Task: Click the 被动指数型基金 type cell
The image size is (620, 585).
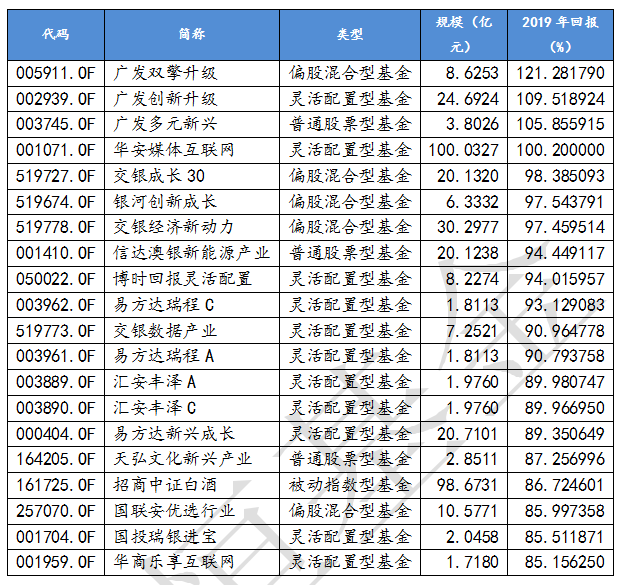Action: click(350, 485)
